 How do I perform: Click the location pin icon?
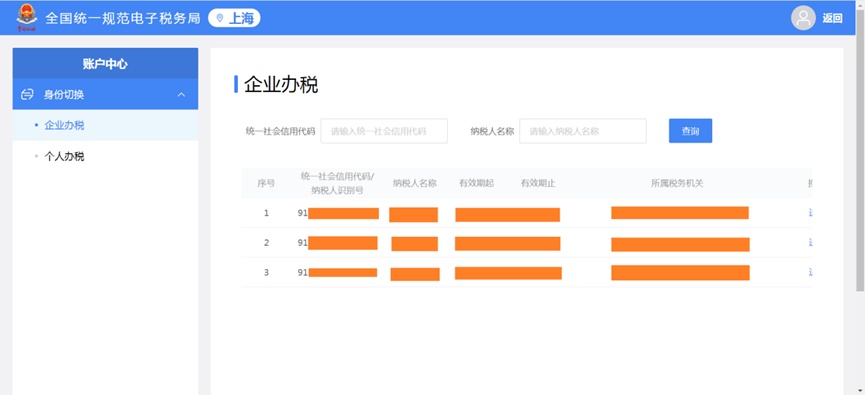[x=220, y=18]
